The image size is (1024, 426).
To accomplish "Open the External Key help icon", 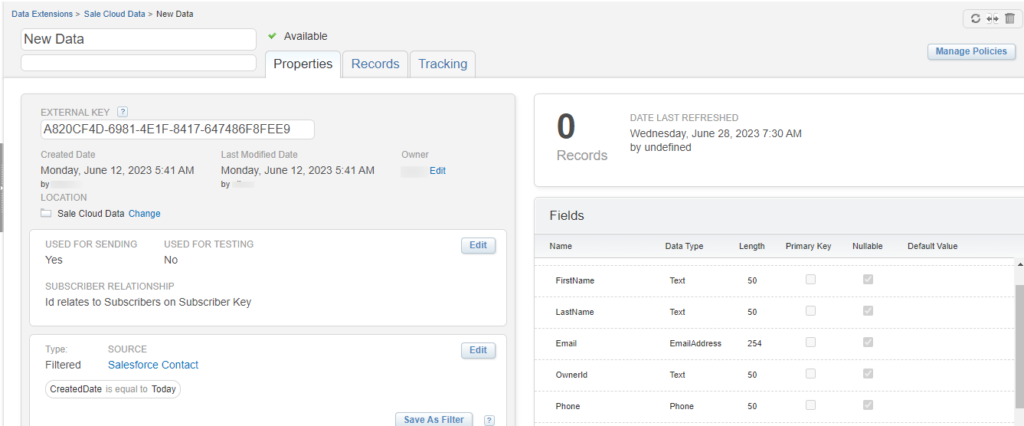I will 123,112.
